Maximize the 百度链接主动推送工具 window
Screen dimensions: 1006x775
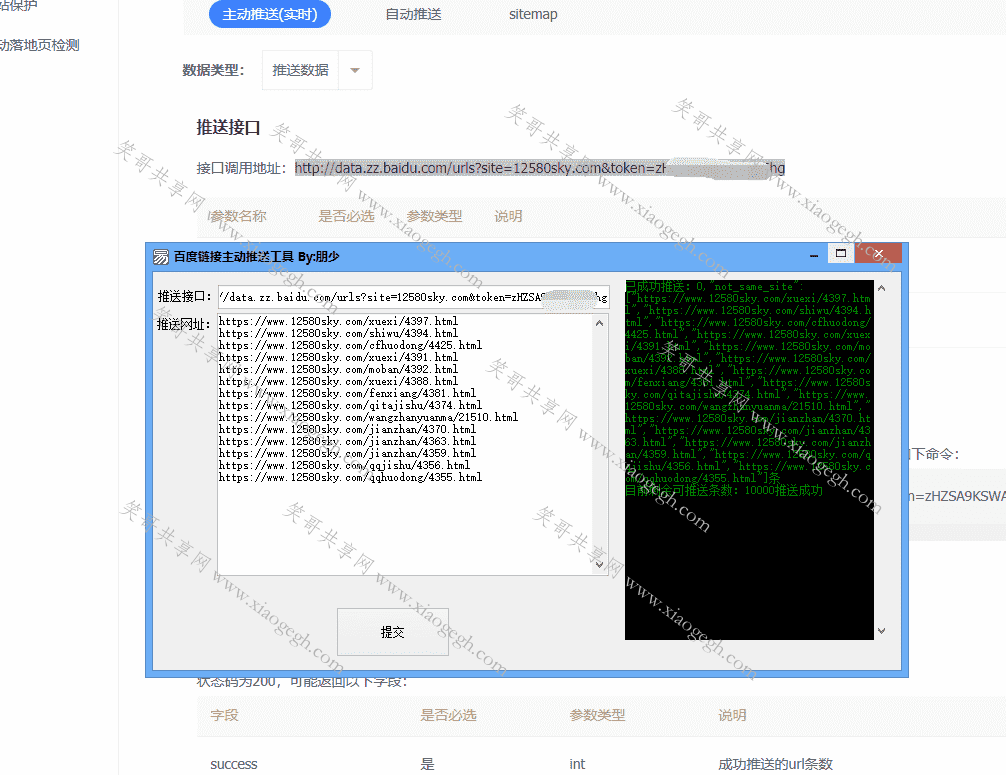coord(840,253)
